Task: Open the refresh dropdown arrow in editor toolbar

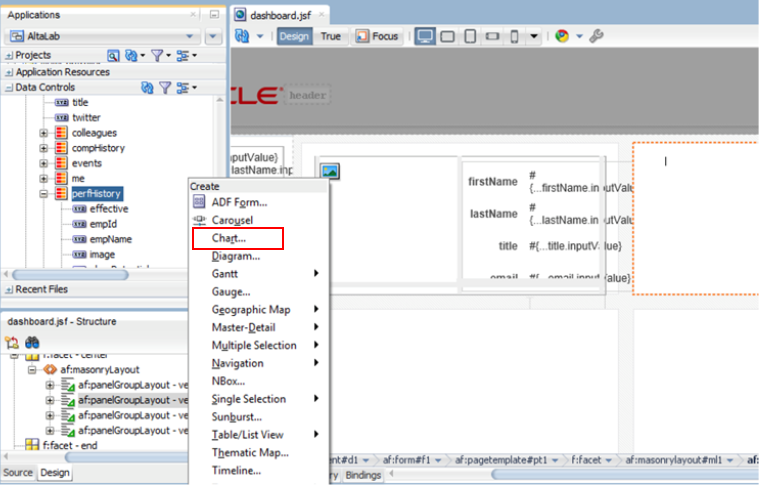Action: pyautogui.click(x=260, y=36)
